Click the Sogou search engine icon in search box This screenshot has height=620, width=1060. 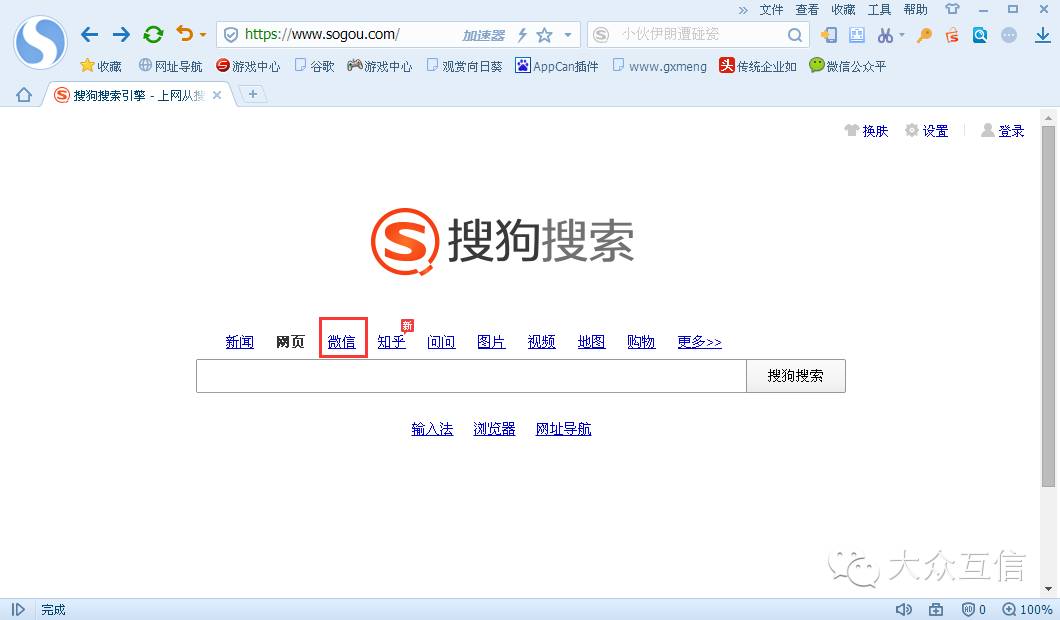coord(601,34)
